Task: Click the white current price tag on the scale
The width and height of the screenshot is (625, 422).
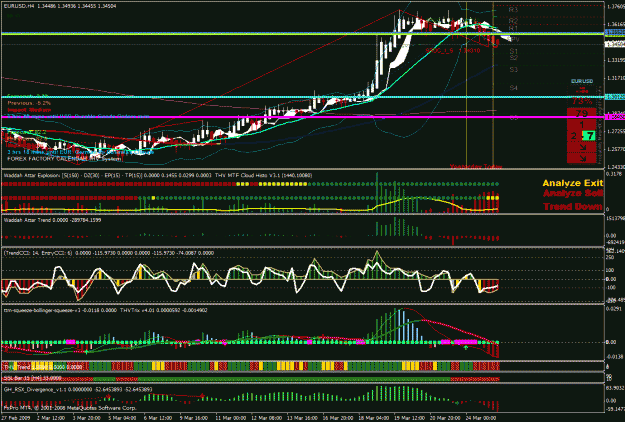Action: tap(615, 44)
